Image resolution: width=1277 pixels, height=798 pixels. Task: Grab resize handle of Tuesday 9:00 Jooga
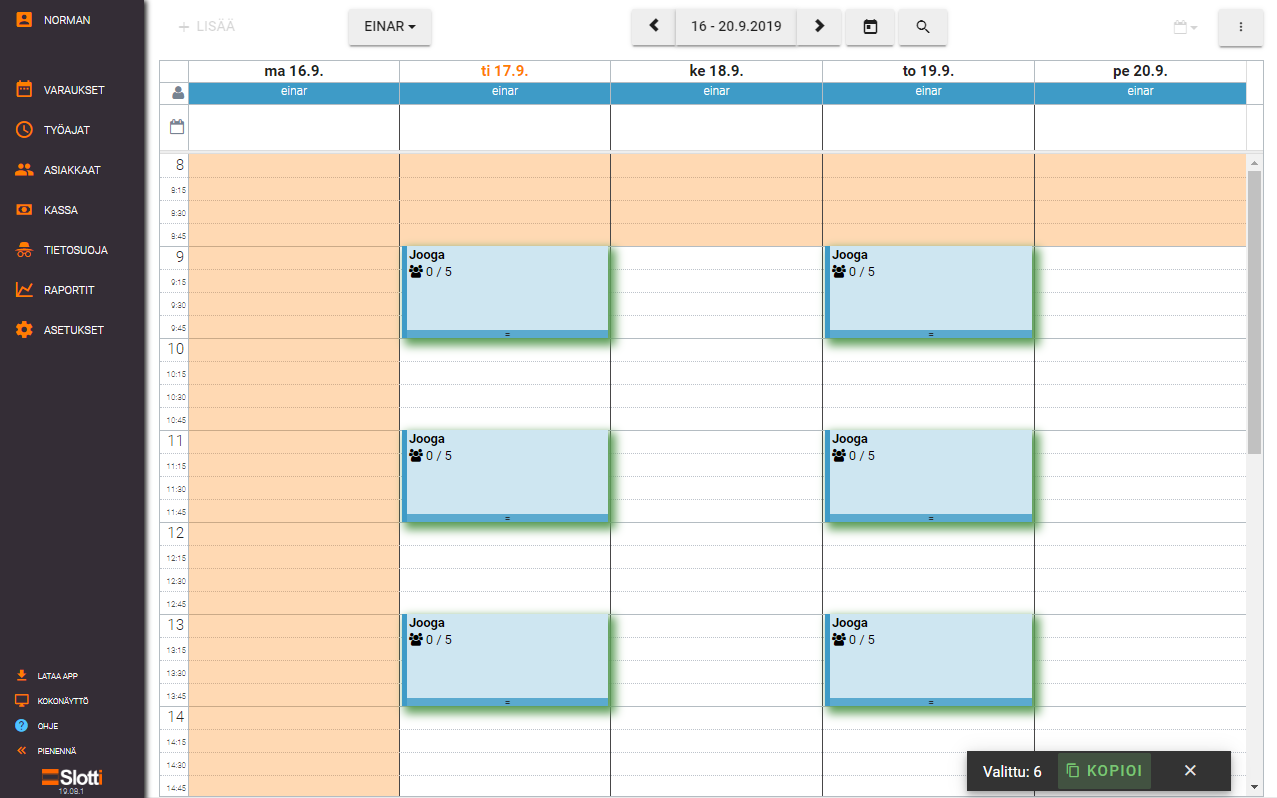[507, 334]
